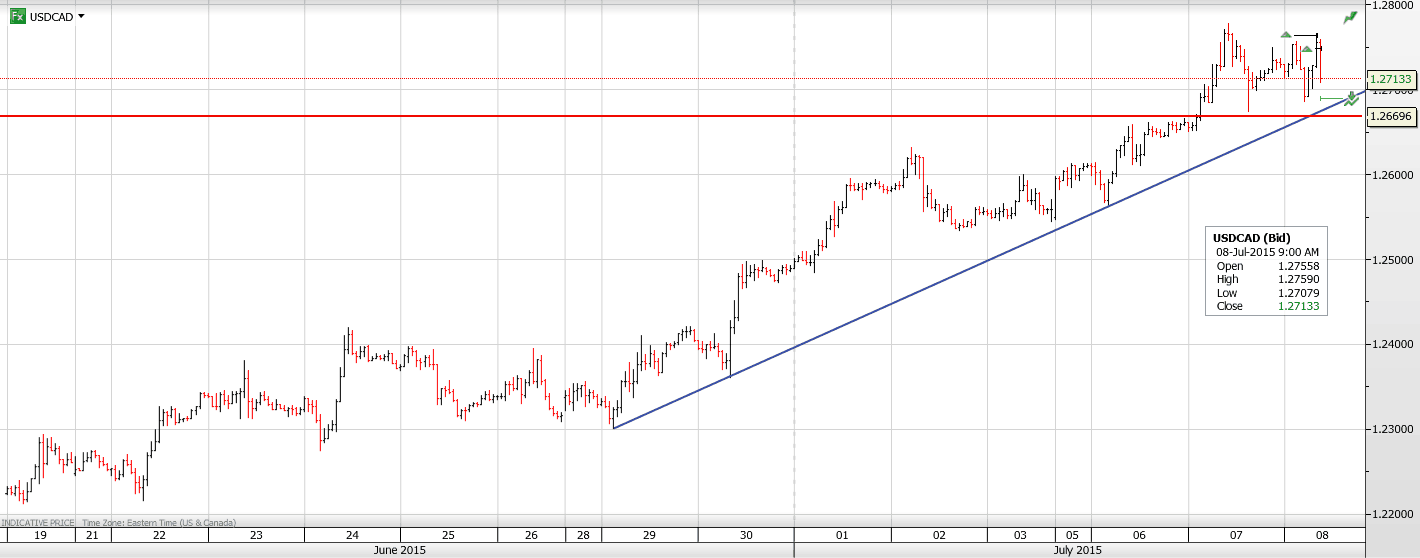Image resolution: width=1420 pixels, height=558 pixels.
Task: Select the blue ascending trendline
Action: tap(900, 299)
